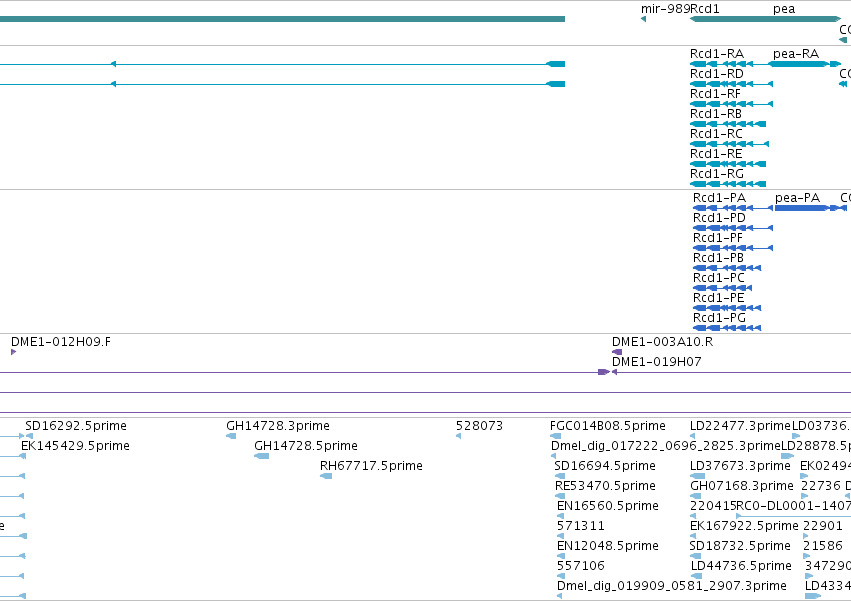Click feature 22901
This screenshot has width=851, height=601.
[823, 526]
